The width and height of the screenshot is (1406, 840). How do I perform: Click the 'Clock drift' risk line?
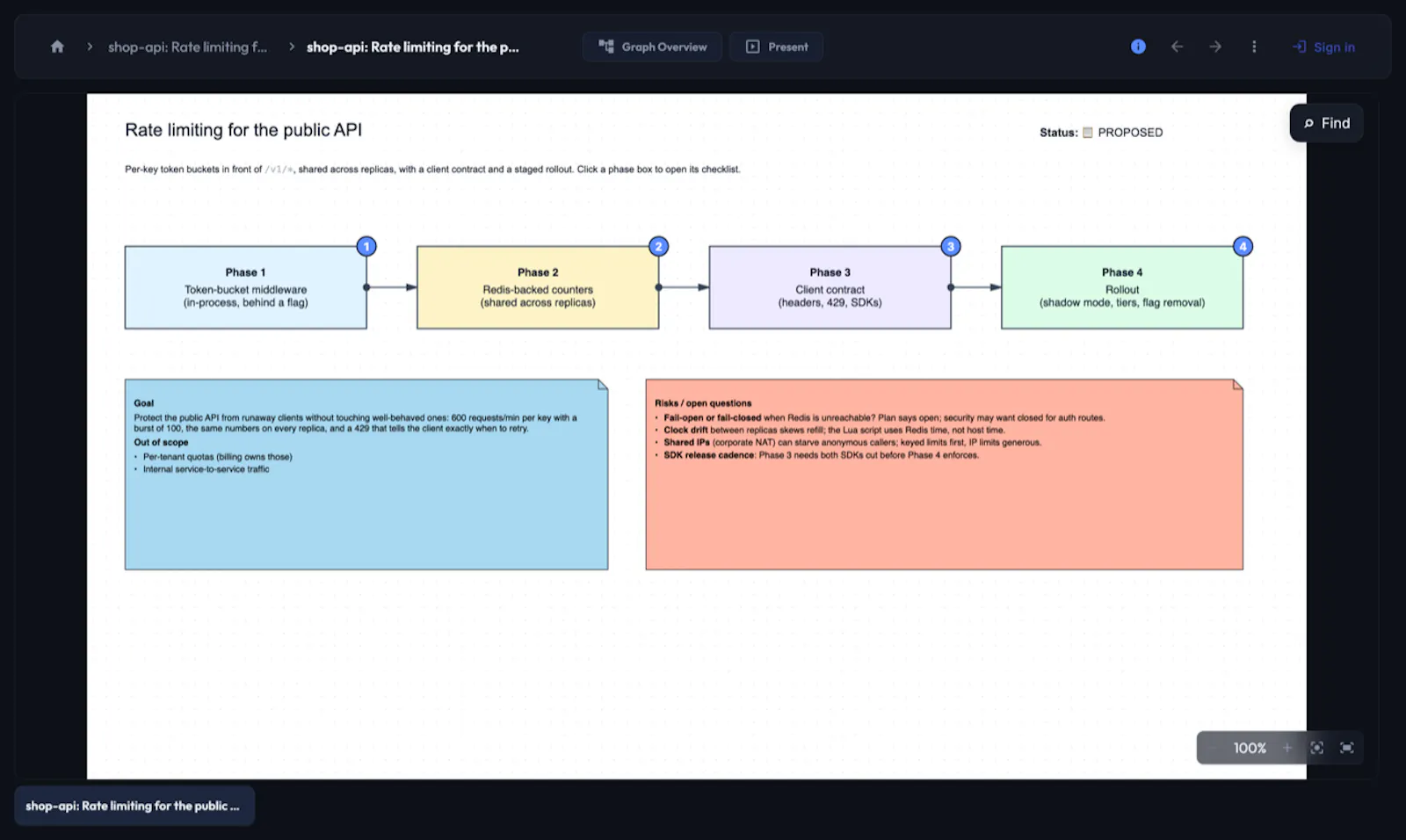834,430
